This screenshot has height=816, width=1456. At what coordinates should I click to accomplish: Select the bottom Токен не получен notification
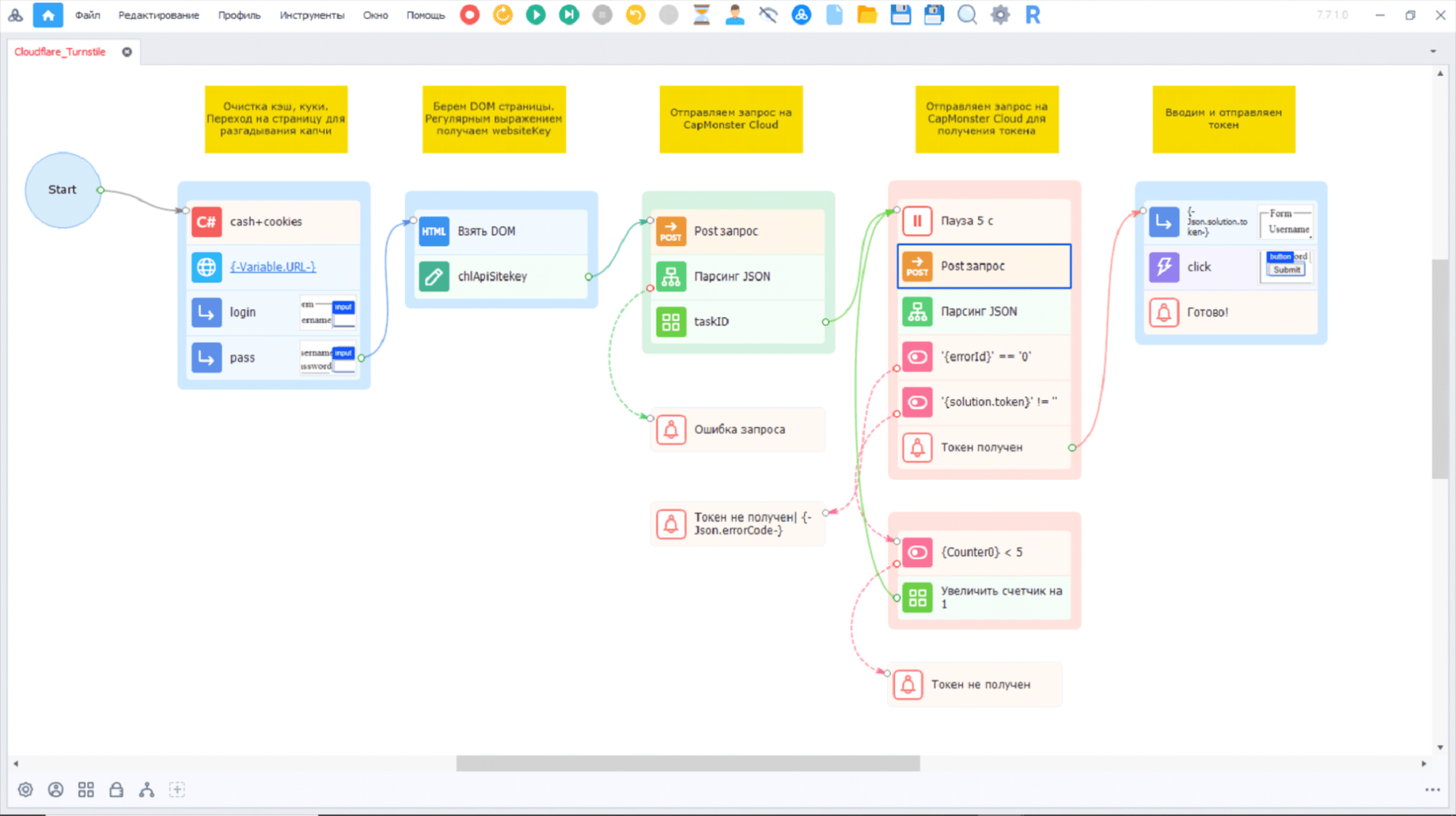(x=975, y=685)
